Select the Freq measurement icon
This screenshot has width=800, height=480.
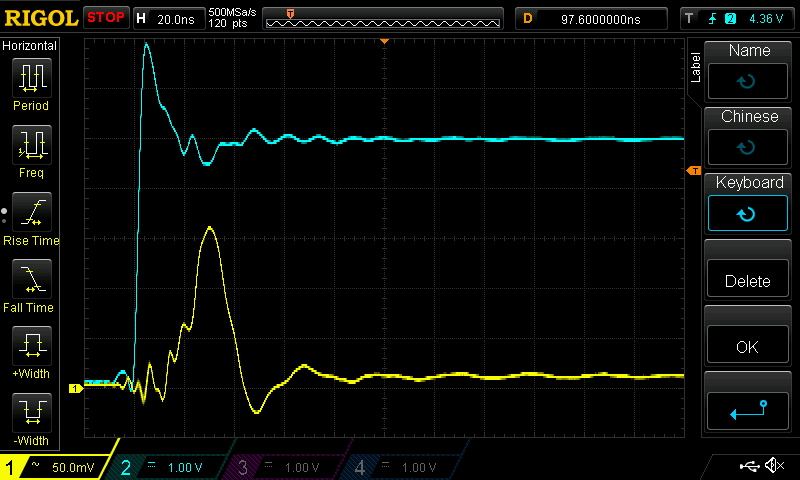(32, 145)
